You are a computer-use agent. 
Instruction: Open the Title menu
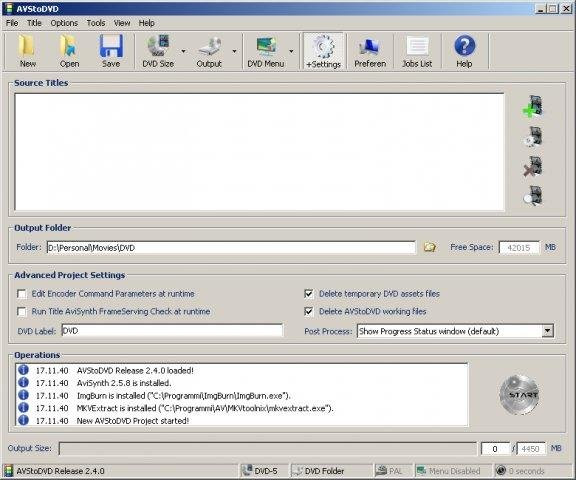pyautogui.click(x=34, y=23)
